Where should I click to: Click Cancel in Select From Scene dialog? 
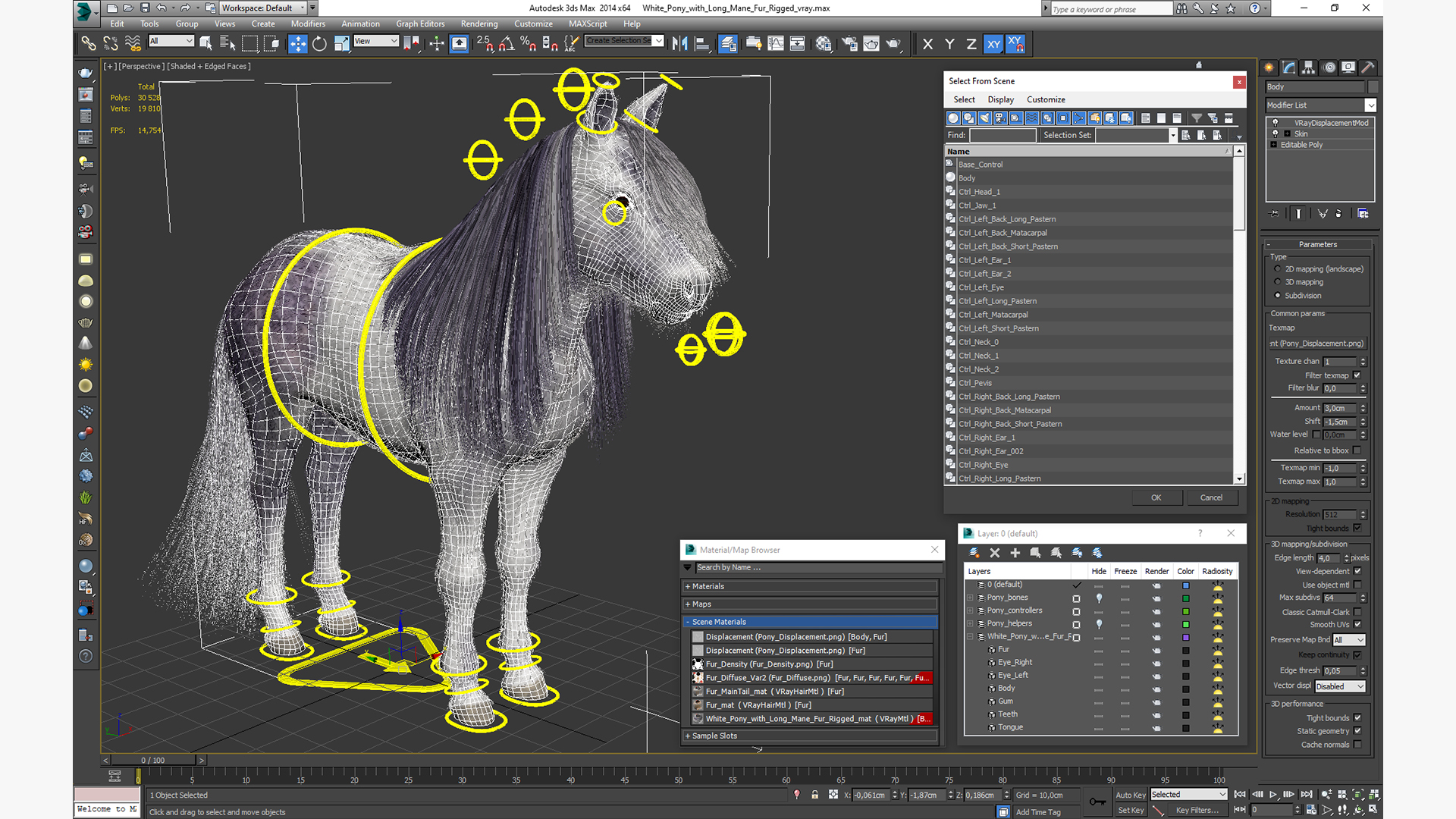(1211, 497)
